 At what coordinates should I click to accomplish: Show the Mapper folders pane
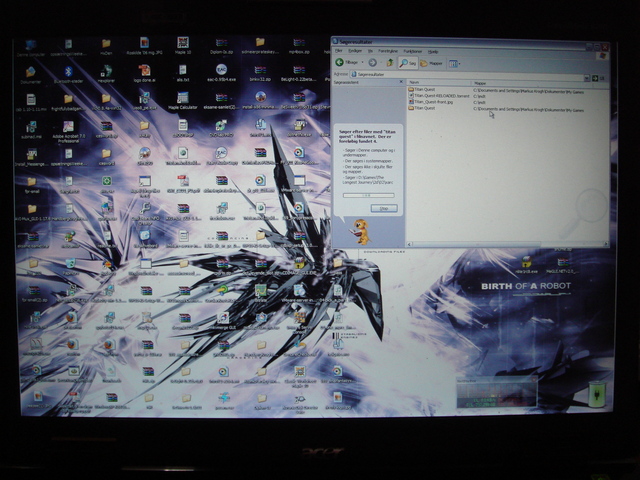(x=432, y=64)
